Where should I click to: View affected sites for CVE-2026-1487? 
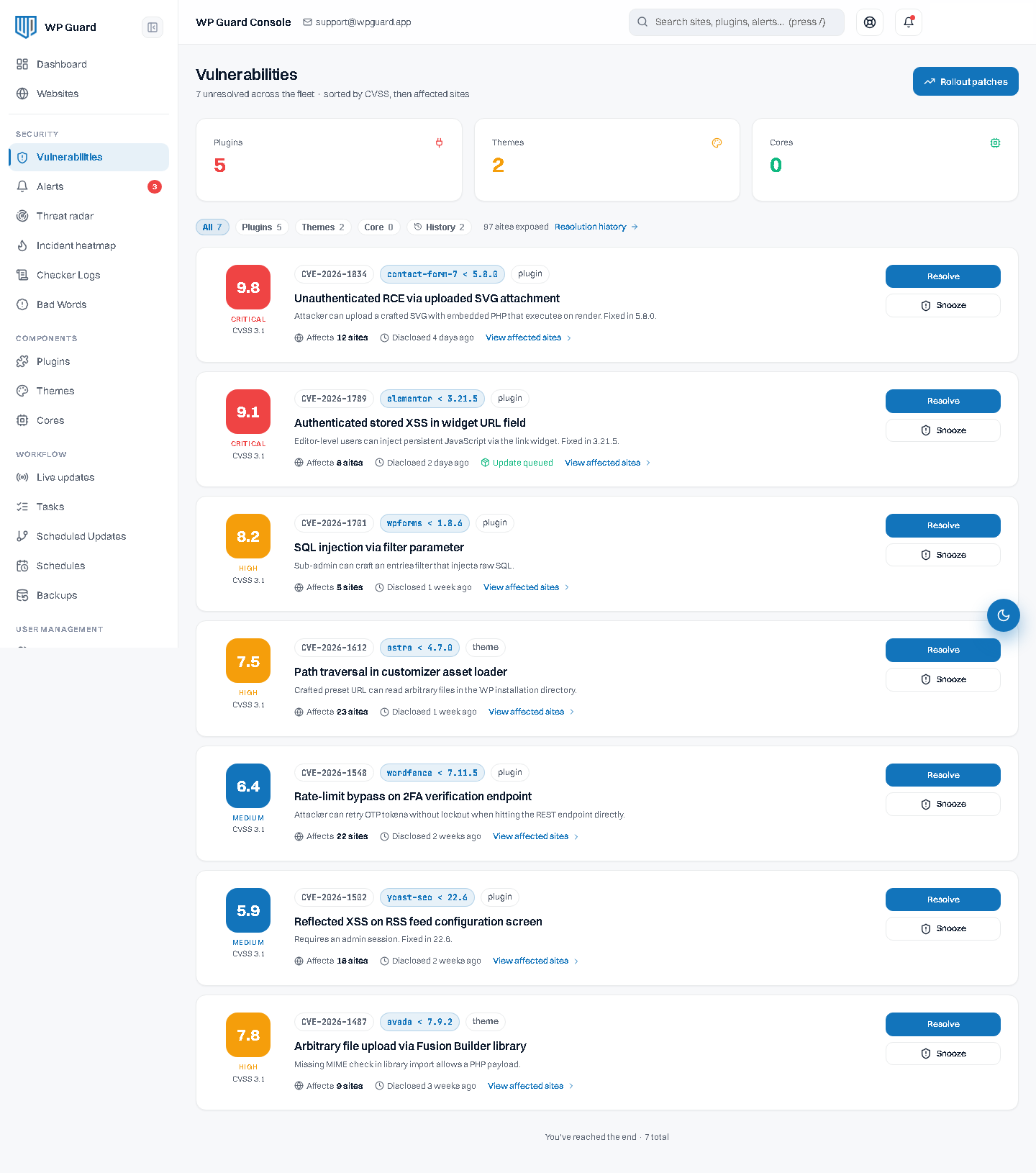click(531, 1086)
